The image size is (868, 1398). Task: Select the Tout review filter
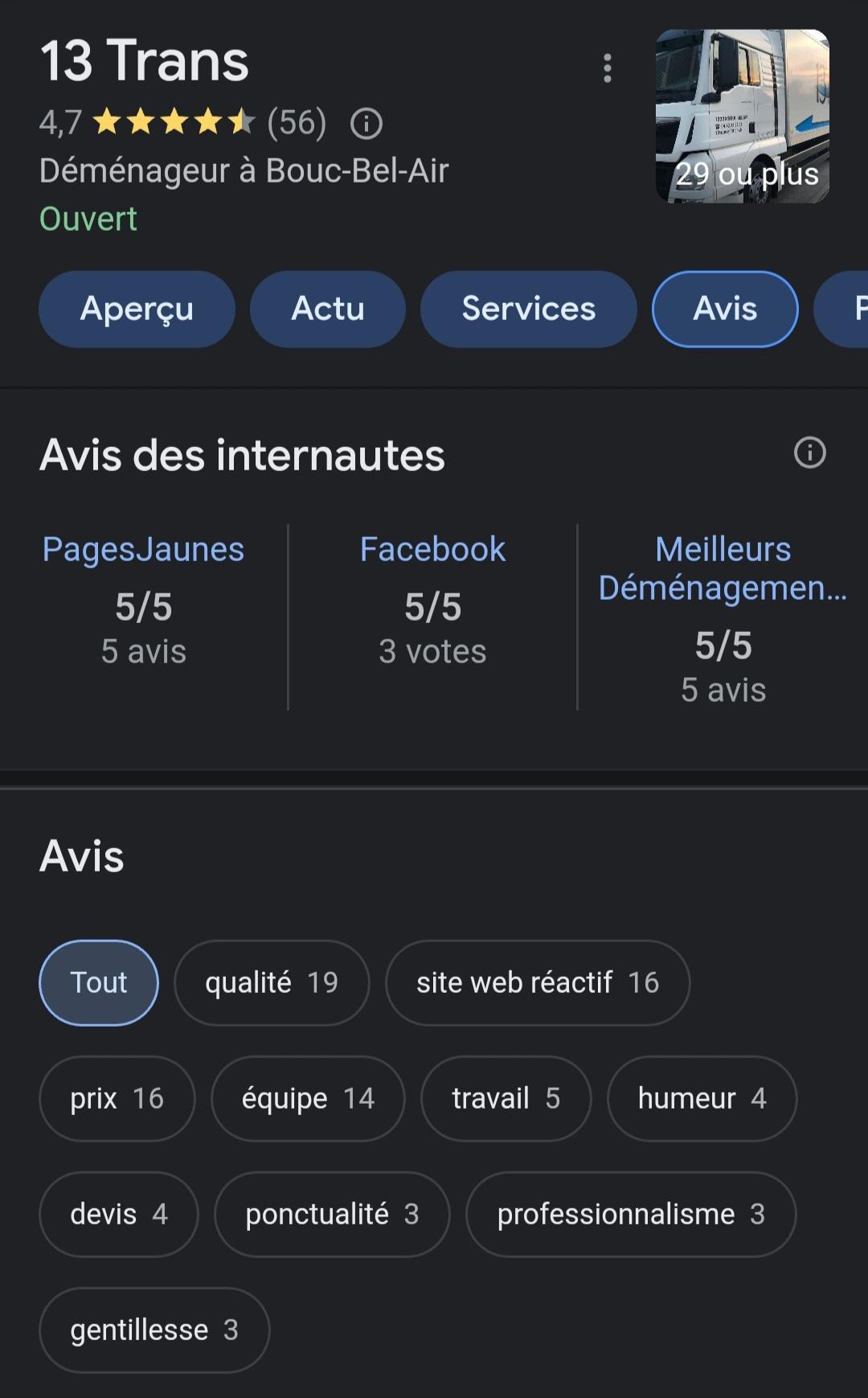(x=99, y=982)
